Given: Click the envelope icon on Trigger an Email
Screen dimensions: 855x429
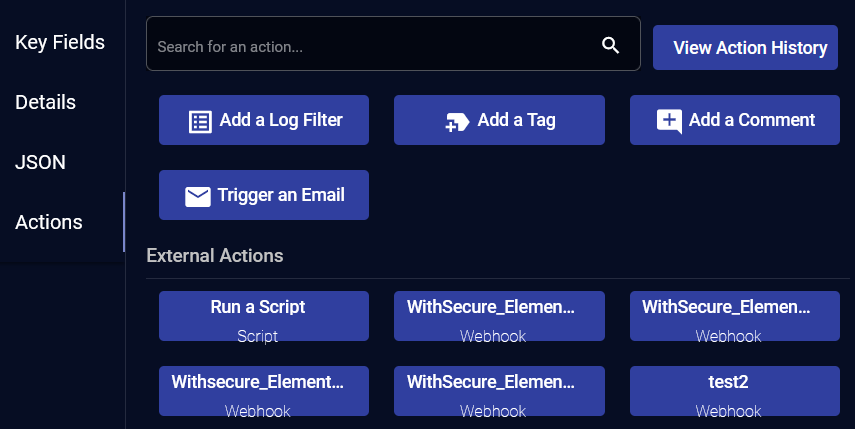Looking at the screenshot, I should [197, 196].
